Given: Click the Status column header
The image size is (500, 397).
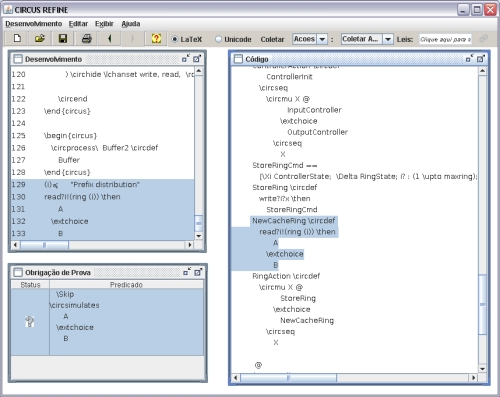Looking at the screenshot, I should tap(30, 285).
